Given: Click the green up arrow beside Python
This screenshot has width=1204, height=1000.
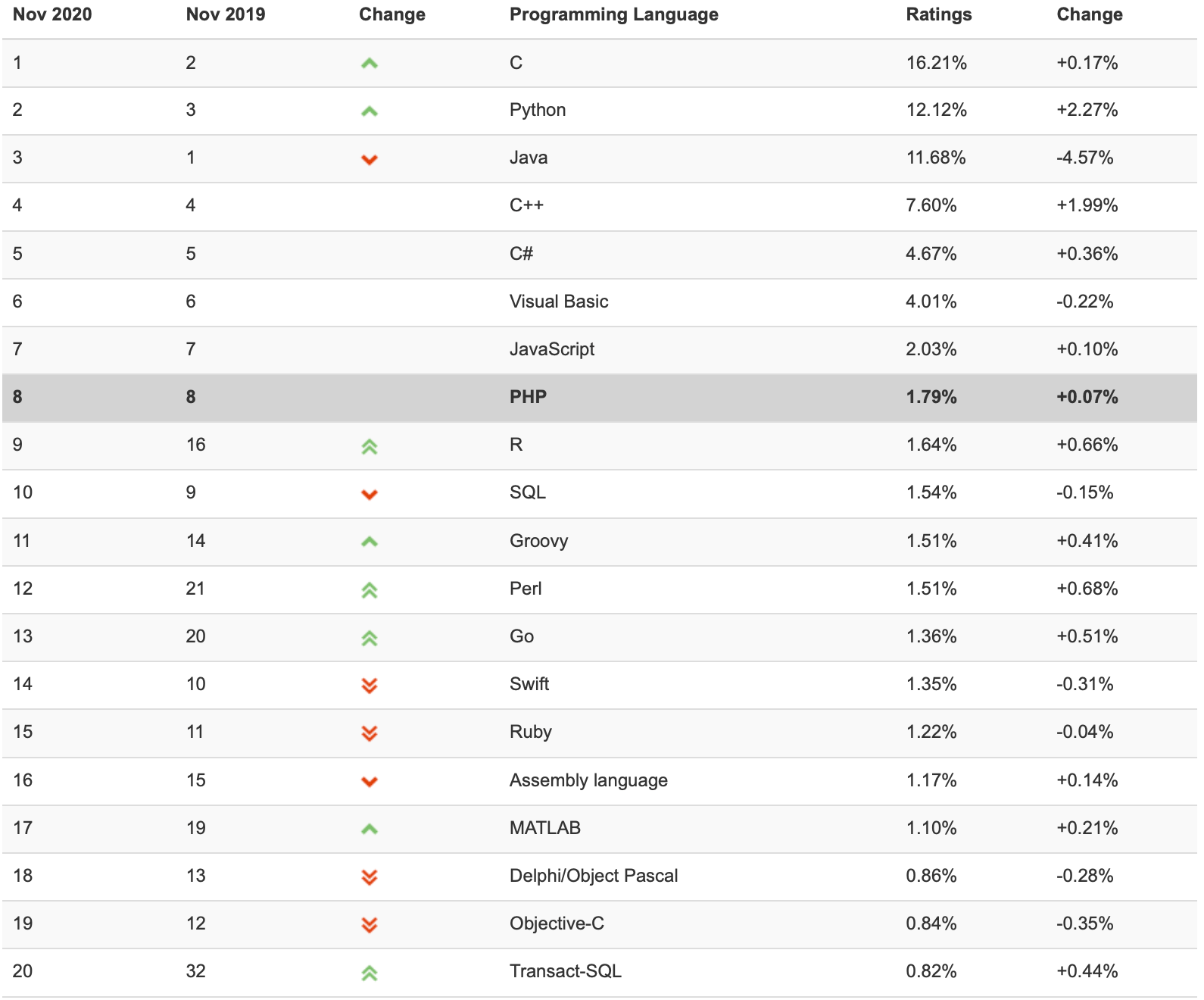Looking at the screenshot, I should (x=370, y=111).
